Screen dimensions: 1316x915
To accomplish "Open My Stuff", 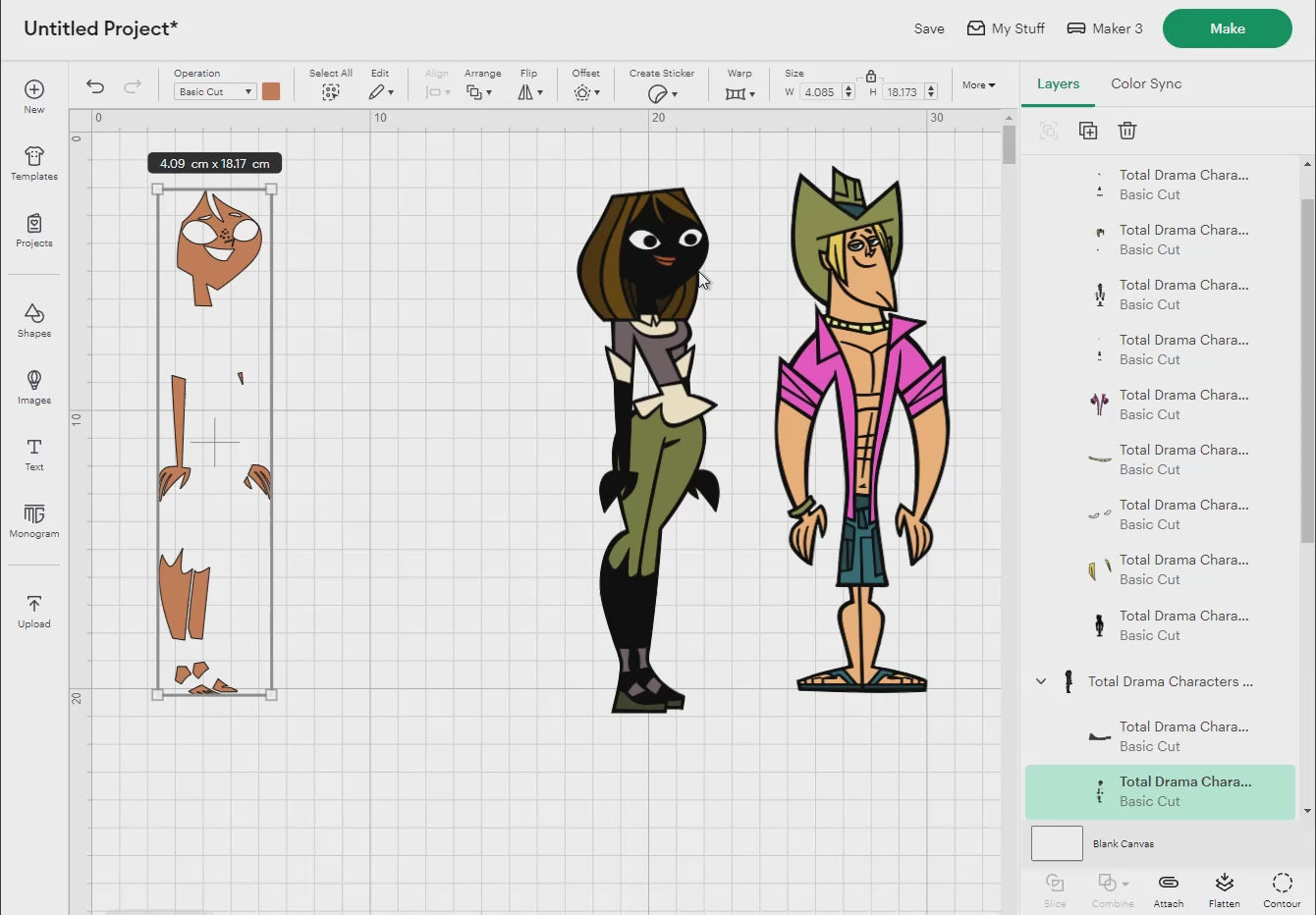I will [x=1006, y=28].
